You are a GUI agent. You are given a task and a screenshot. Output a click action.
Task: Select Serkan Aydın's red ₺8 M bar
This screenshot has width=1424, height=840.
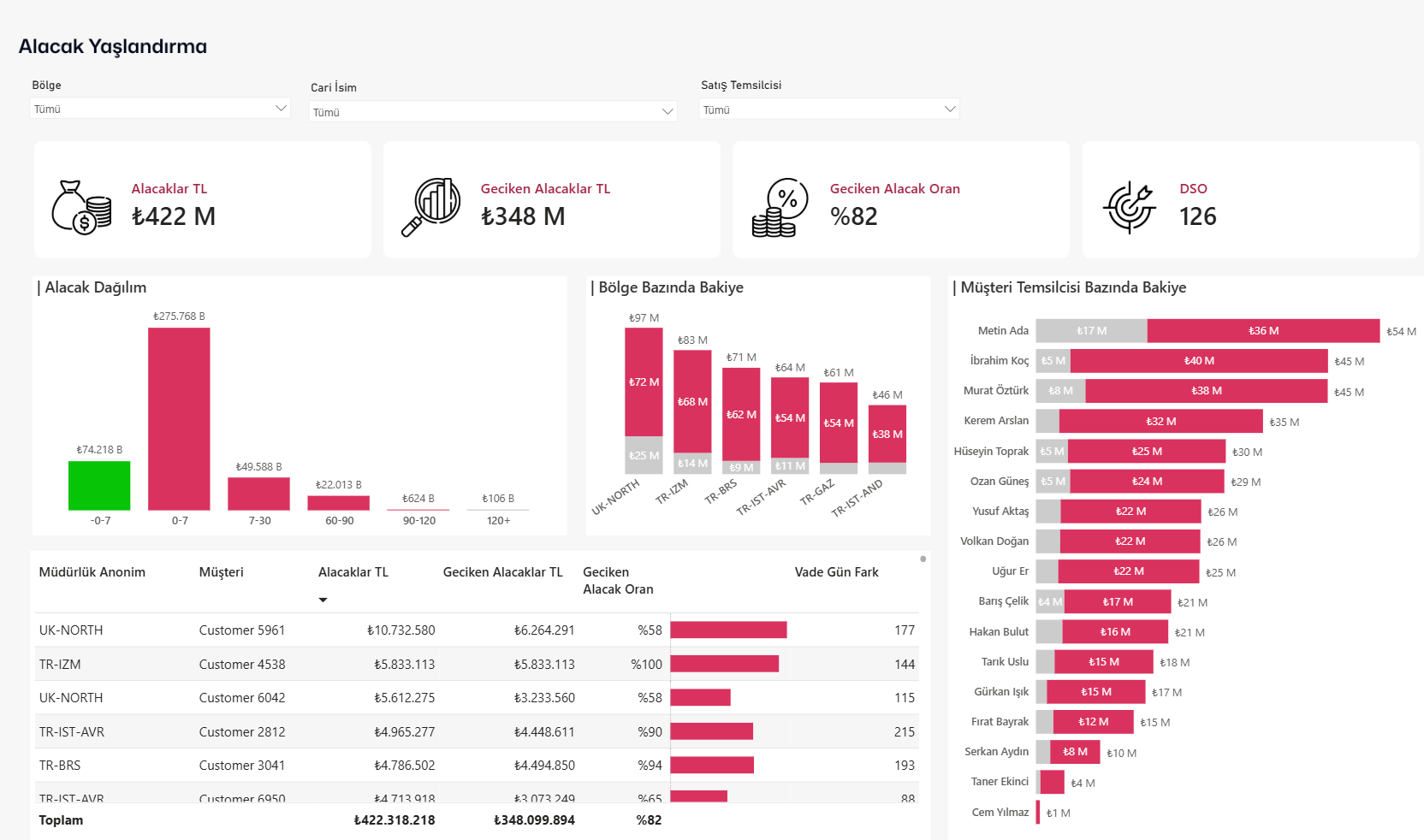pos(1075,752)
